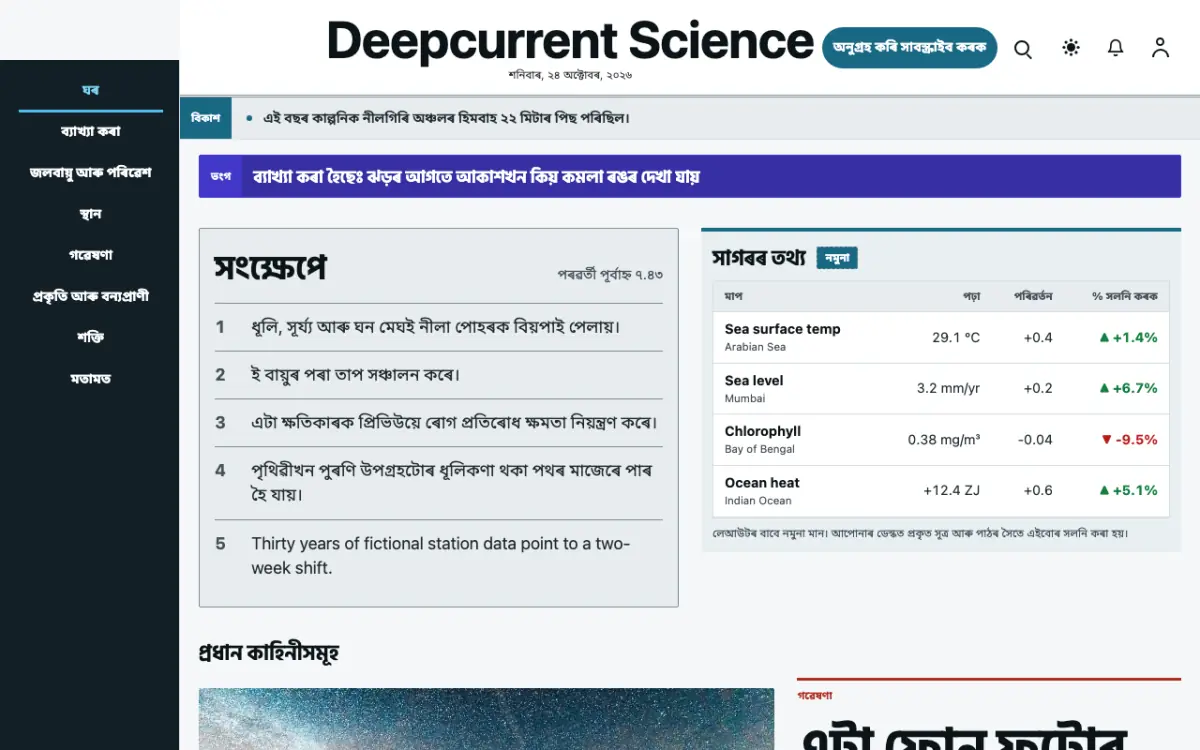Screen dimensions: 1200x750
Task: Open the Deepcurrent Science homepage title
Action: coord(570,41)
